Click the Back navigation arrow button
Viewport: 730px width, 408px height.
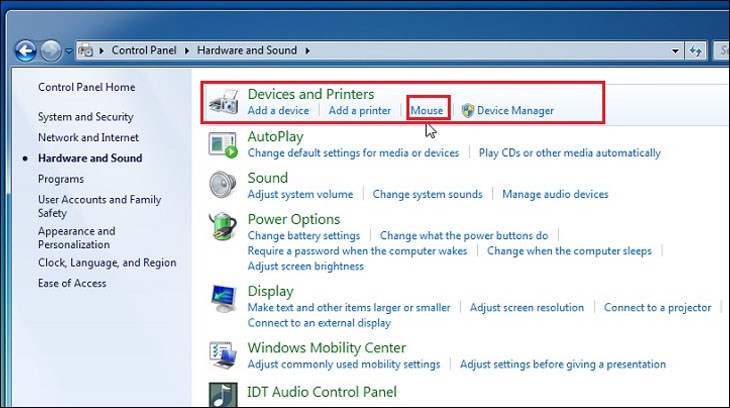pyautogui.click(x=26, y=49)
